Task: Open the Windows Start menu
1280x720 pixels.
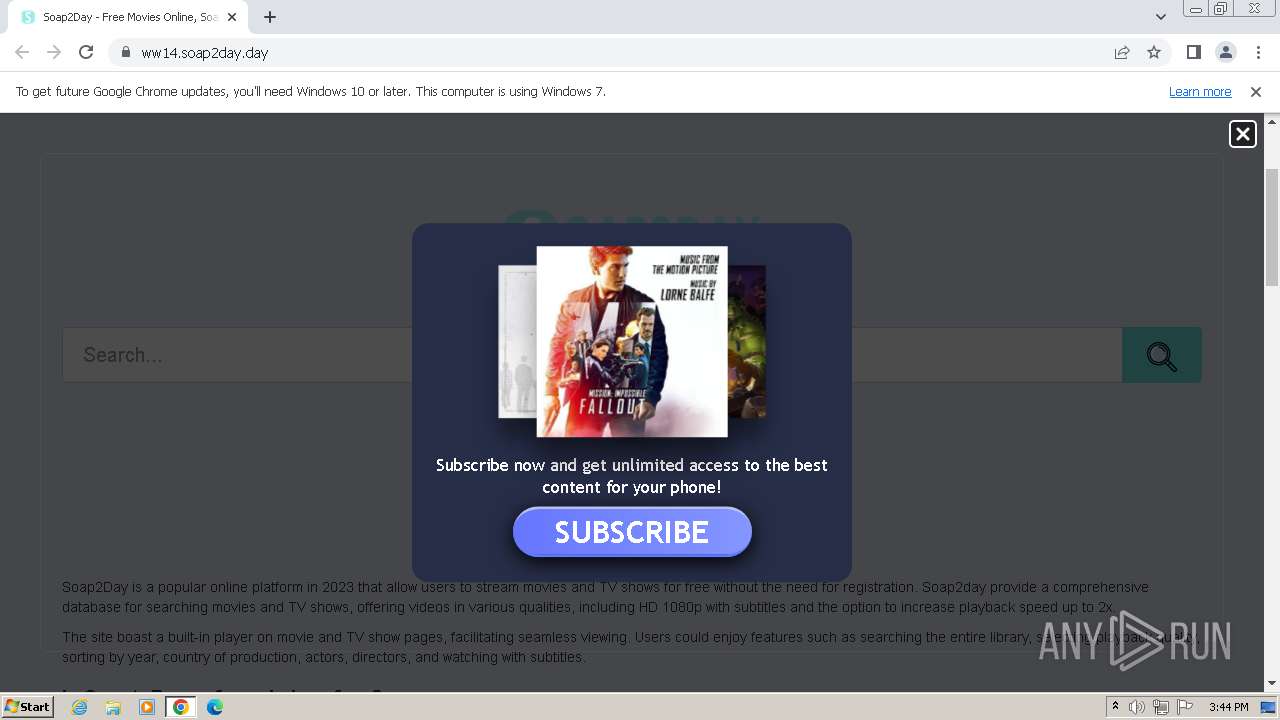Action: (27, 707)
